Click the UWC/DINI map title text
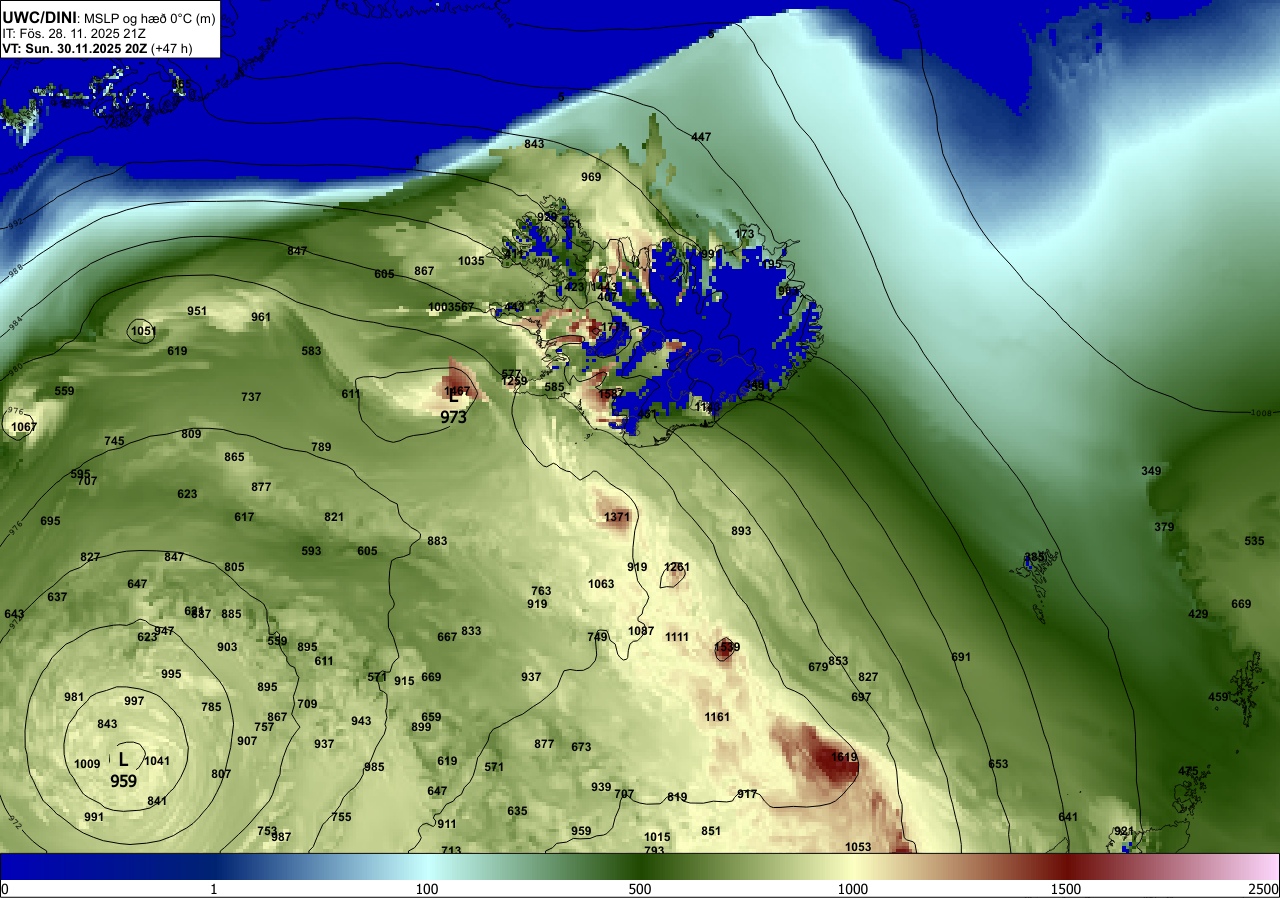Image resolution: width=1280 pixels, height=898 pixels. click(38, 16)
